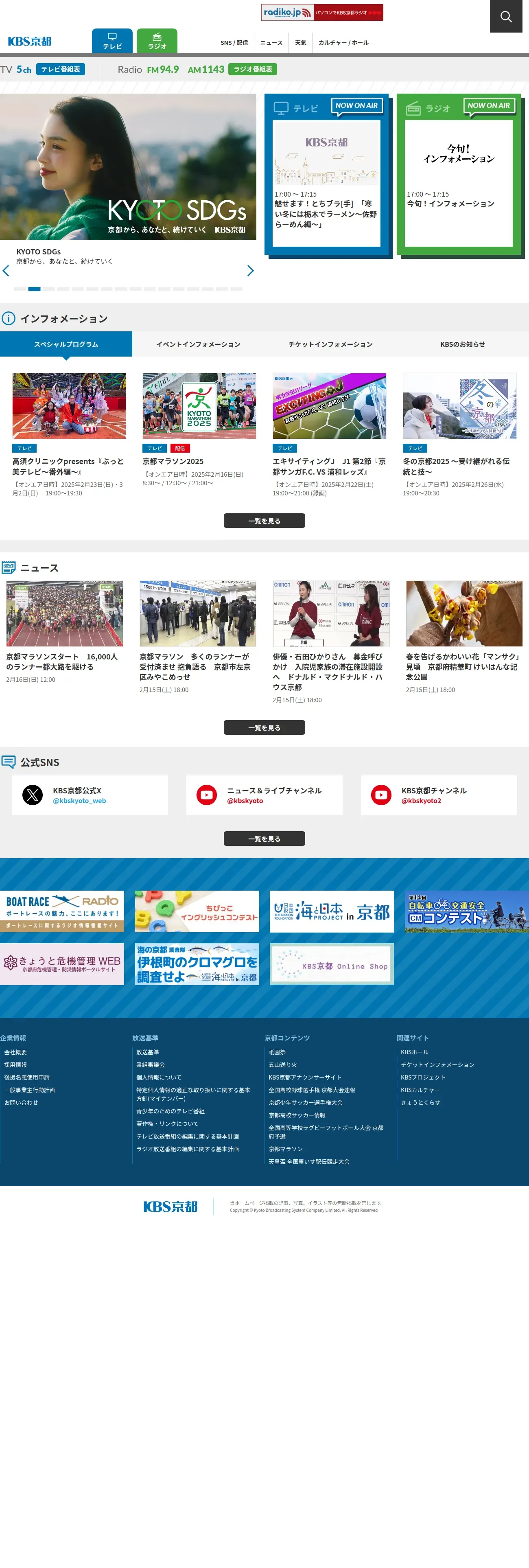The width and height of the screenshot is (529, 1568).
Task: Open エキサイティングJ program thumbnail
Action: click(x=329, y=406)
